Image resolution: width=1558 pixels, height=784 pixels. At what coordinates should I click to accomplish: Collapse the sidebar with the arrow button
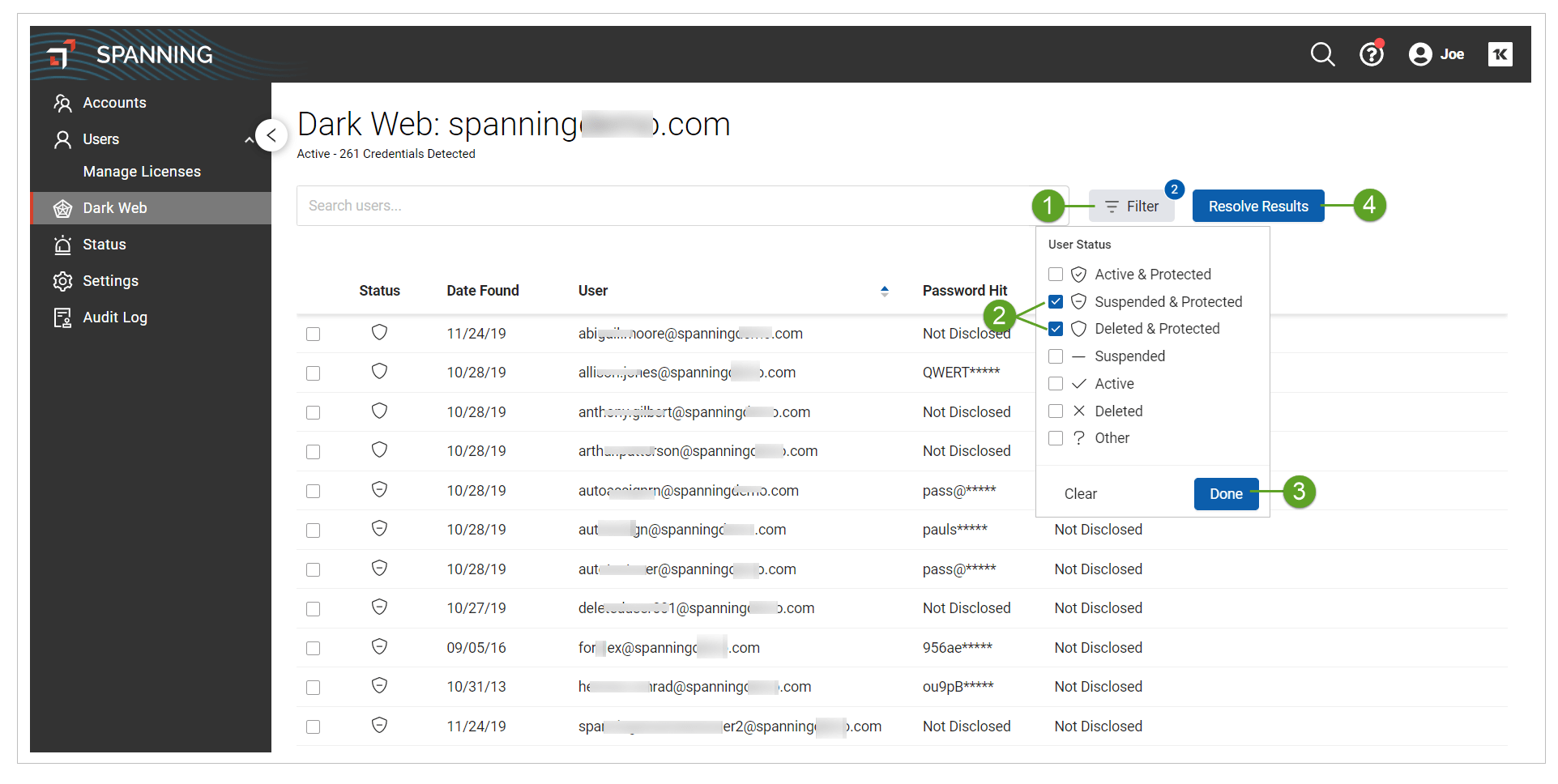click(x=271, y=135)
